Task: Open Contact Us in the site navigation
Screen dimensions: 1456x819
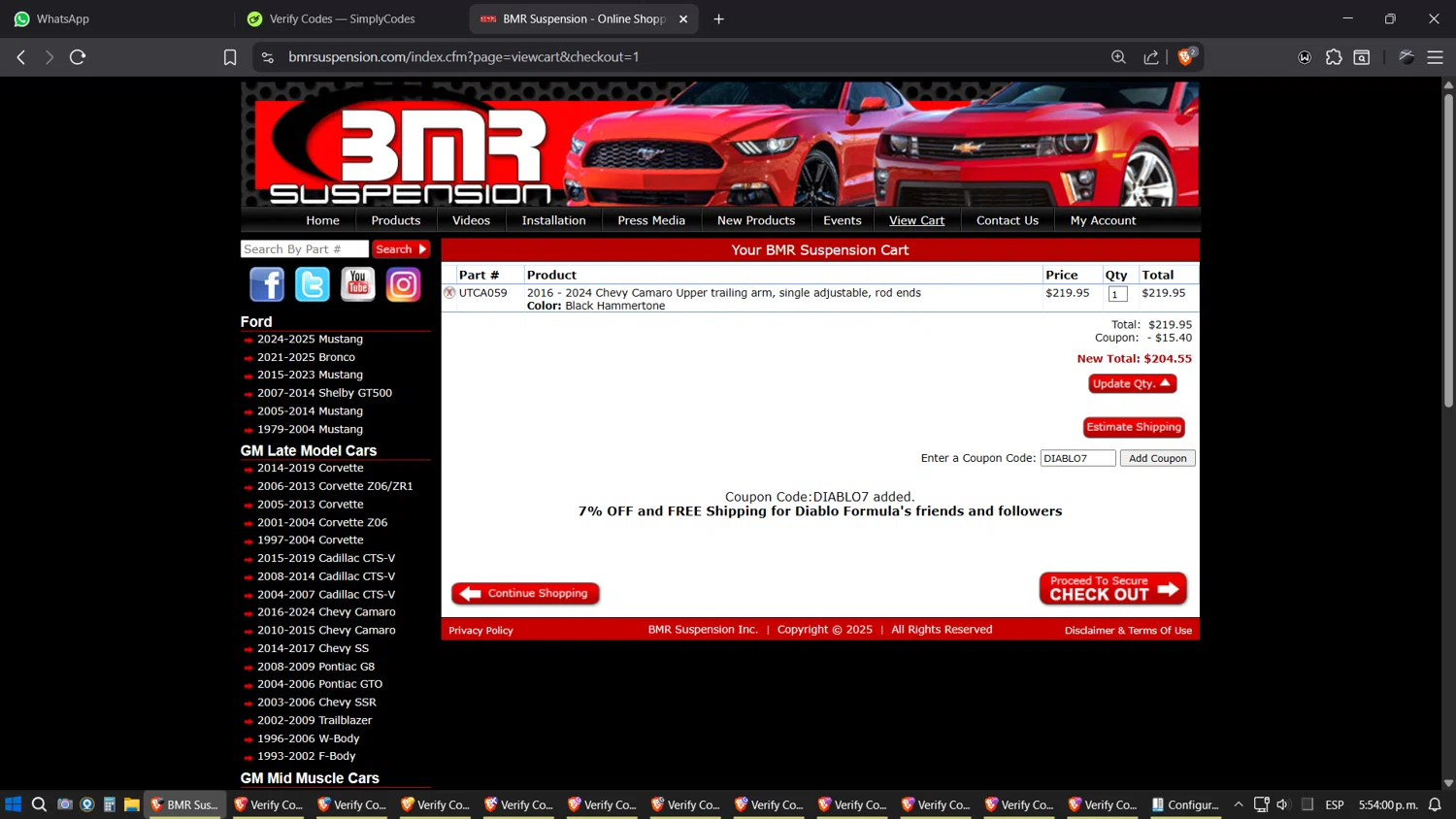Action: coord(1008,220)
